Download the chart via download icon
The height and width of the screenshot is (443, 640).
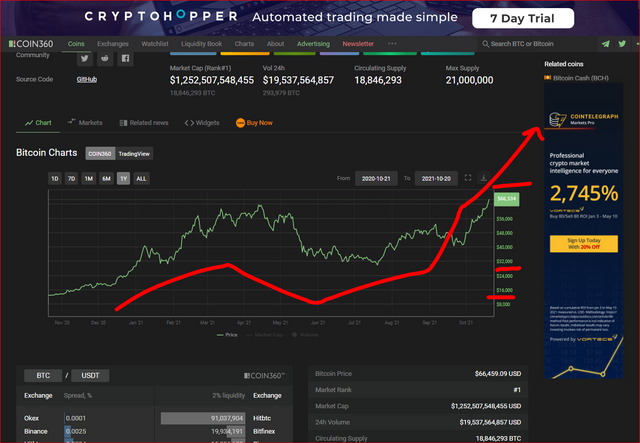tap(483, 178)
